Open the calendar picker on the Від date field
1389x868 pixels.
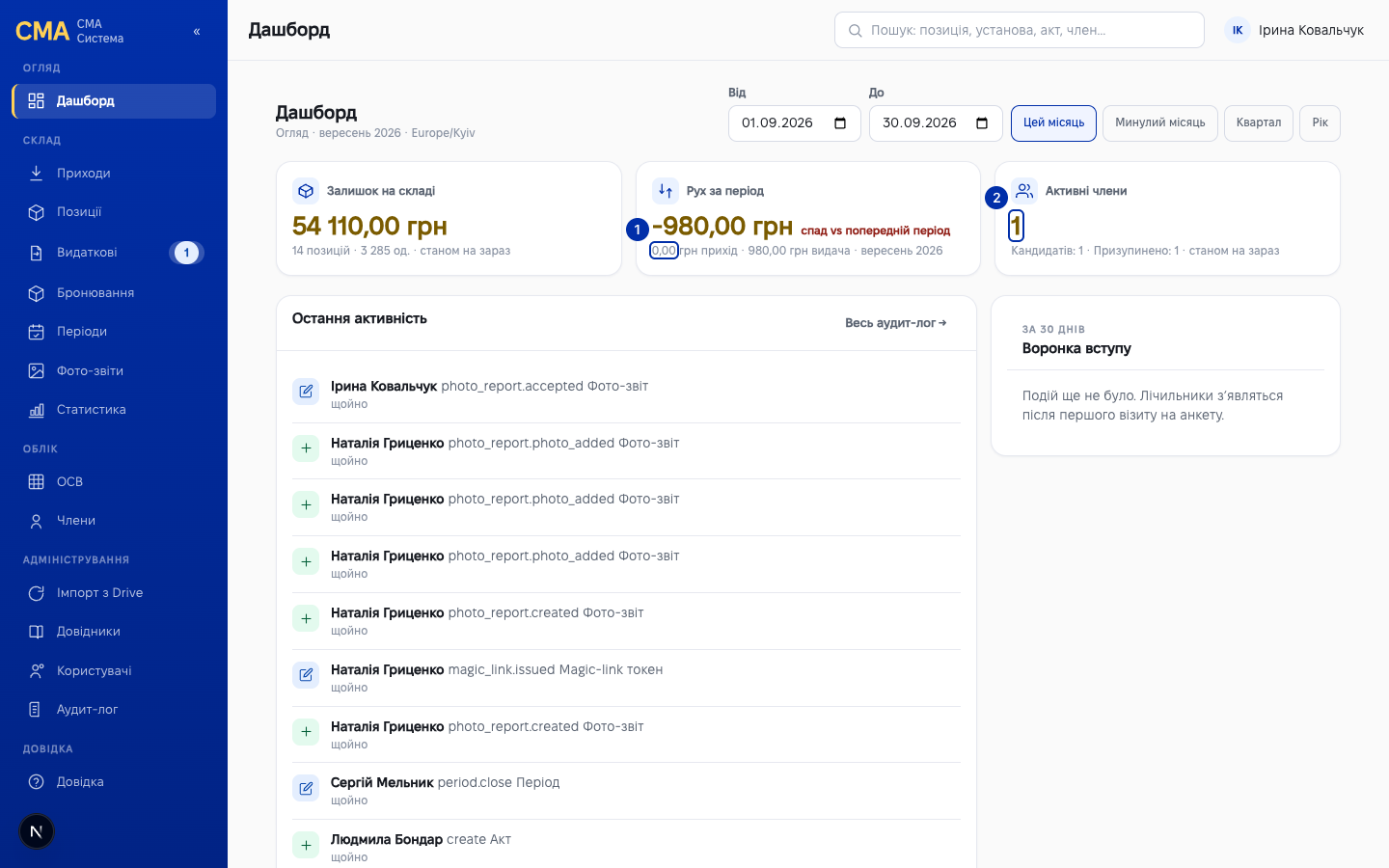840,123
